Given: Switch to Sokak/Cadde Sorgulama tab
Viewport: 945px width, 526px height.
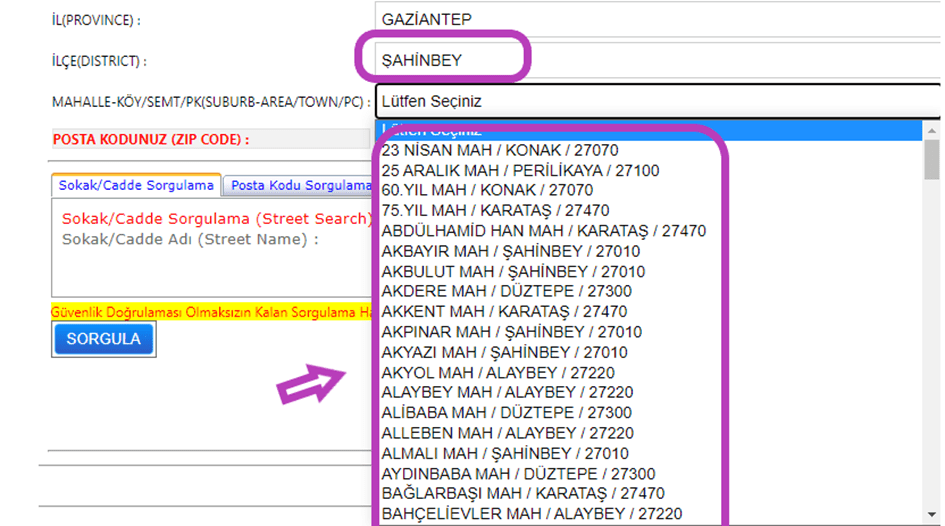Looking at the screenshot, I should (136, 186).
